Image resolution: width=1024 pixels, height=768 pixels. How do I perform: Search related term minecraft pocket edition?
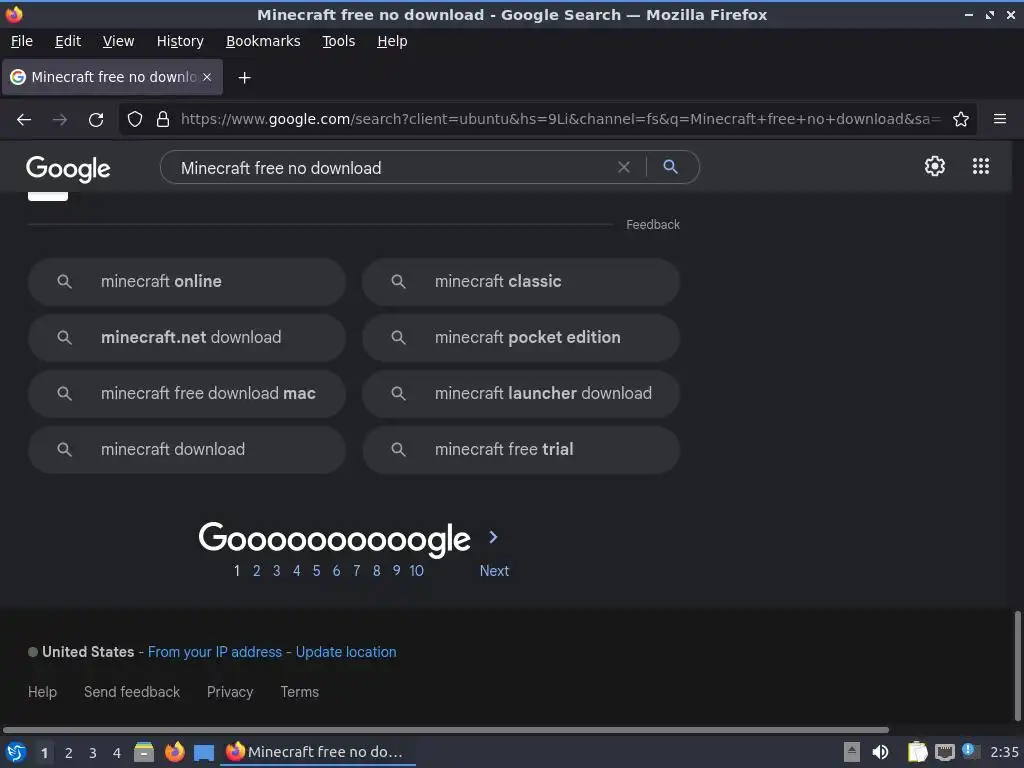521,338
